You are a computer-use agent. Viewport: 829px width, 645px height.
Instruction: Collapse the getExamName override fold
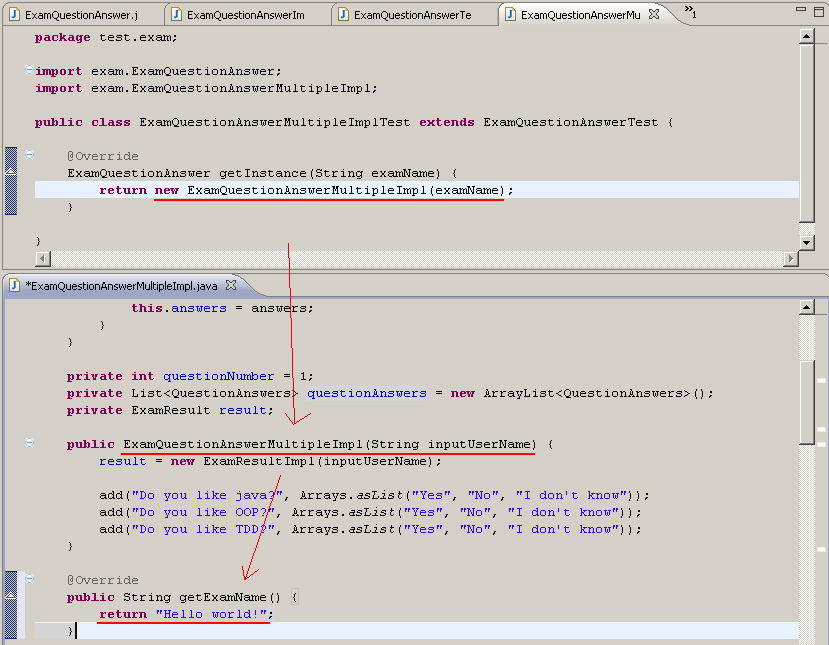pos(29,578)
